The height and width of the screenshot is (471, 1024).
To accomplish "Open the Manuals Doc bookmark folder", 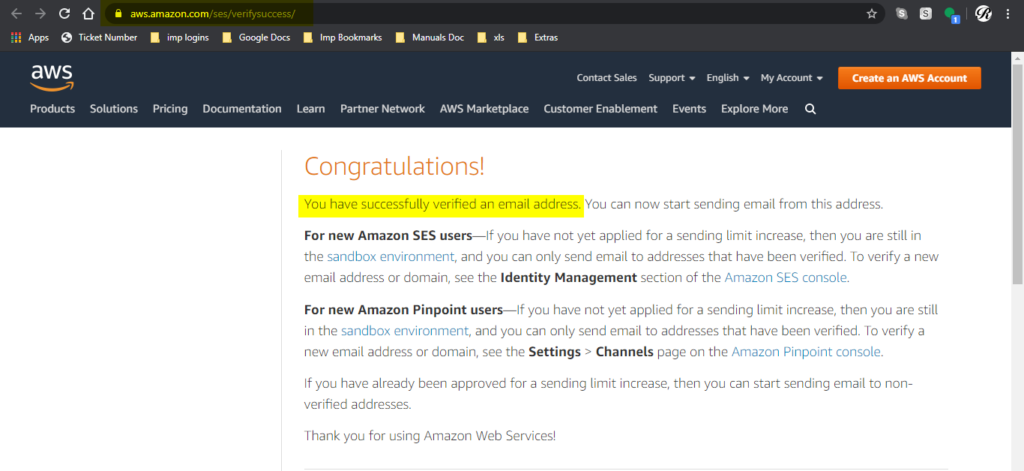I will pos(430,37).
